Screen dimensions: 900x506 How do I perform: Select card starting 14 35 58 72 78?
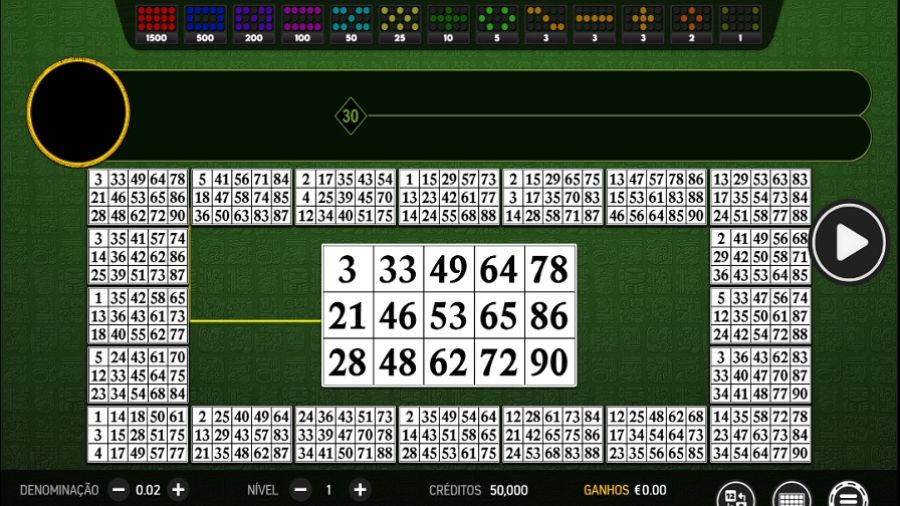click(x=761, y=435)
